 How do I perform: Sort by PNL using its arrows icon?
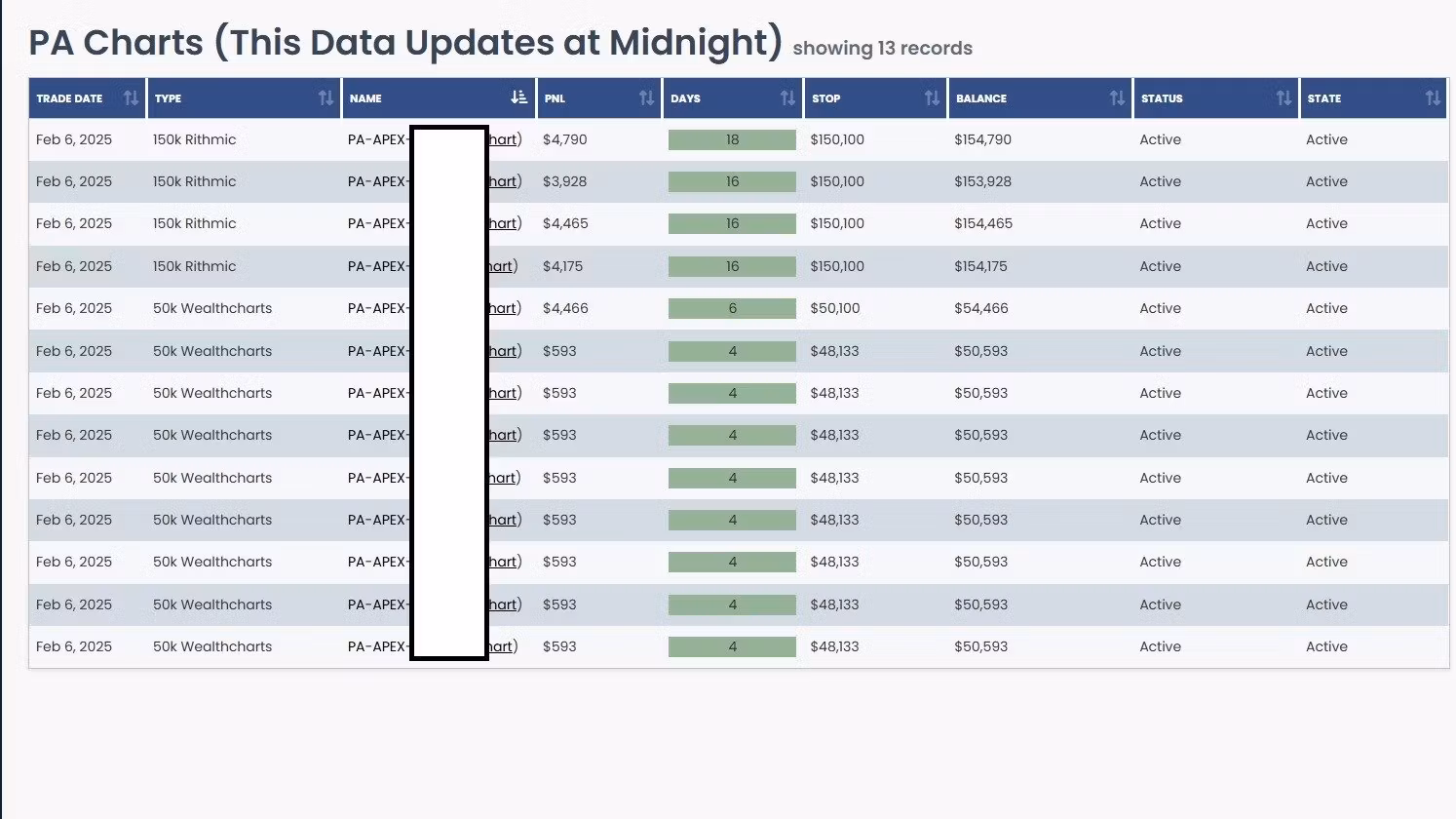tap(646, 98)
